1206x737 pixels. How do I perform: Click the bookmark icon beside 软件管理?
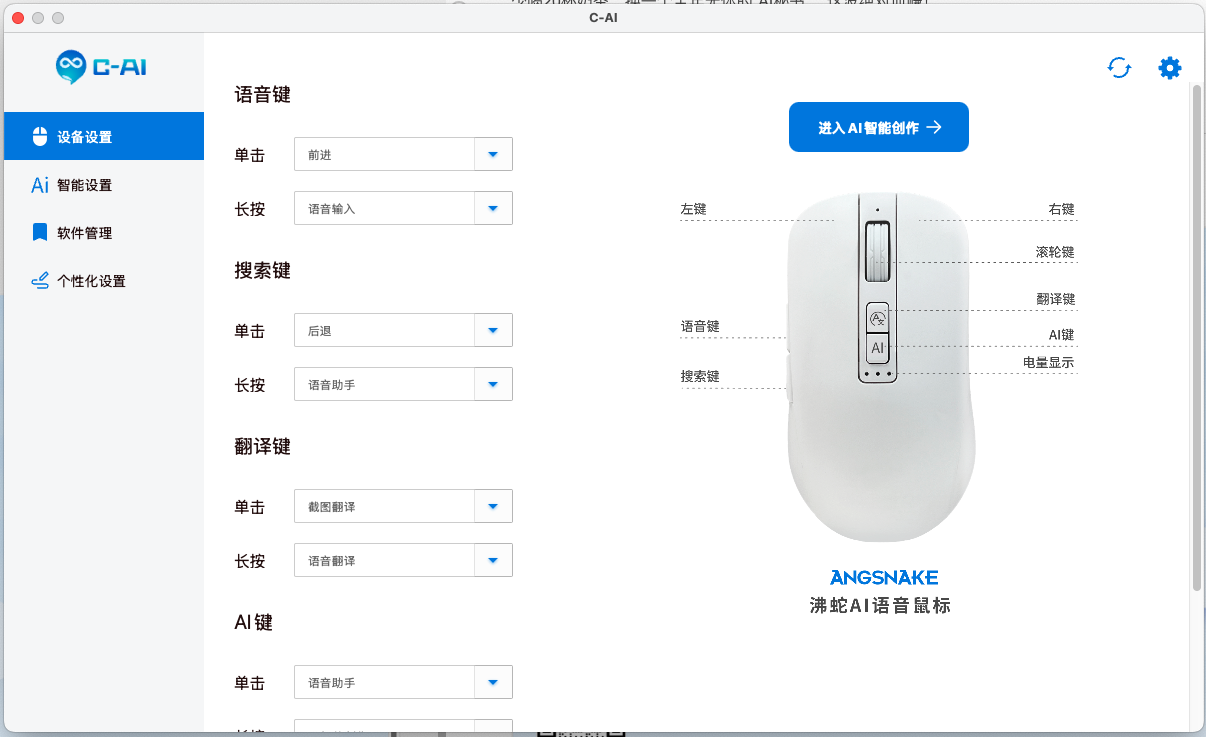40,233
